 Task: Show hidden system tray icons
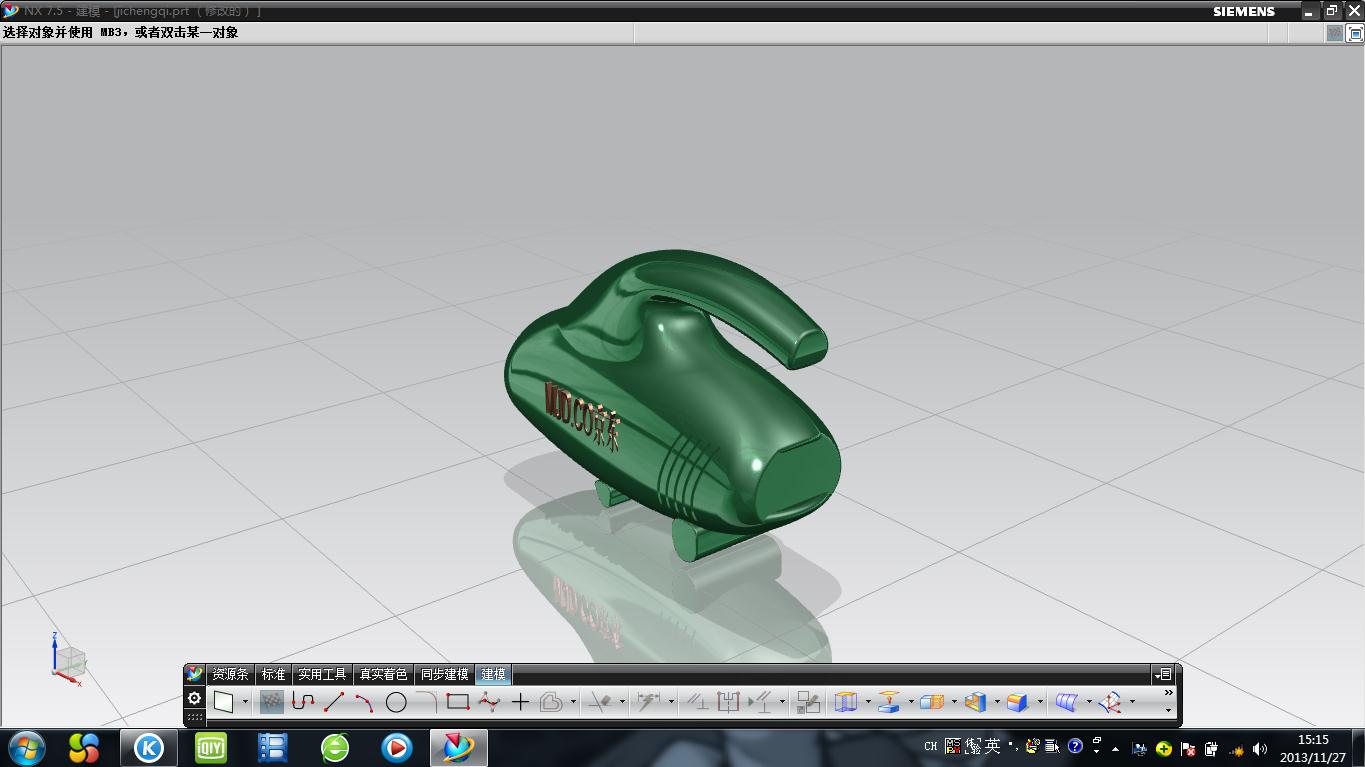point(1115,749)
